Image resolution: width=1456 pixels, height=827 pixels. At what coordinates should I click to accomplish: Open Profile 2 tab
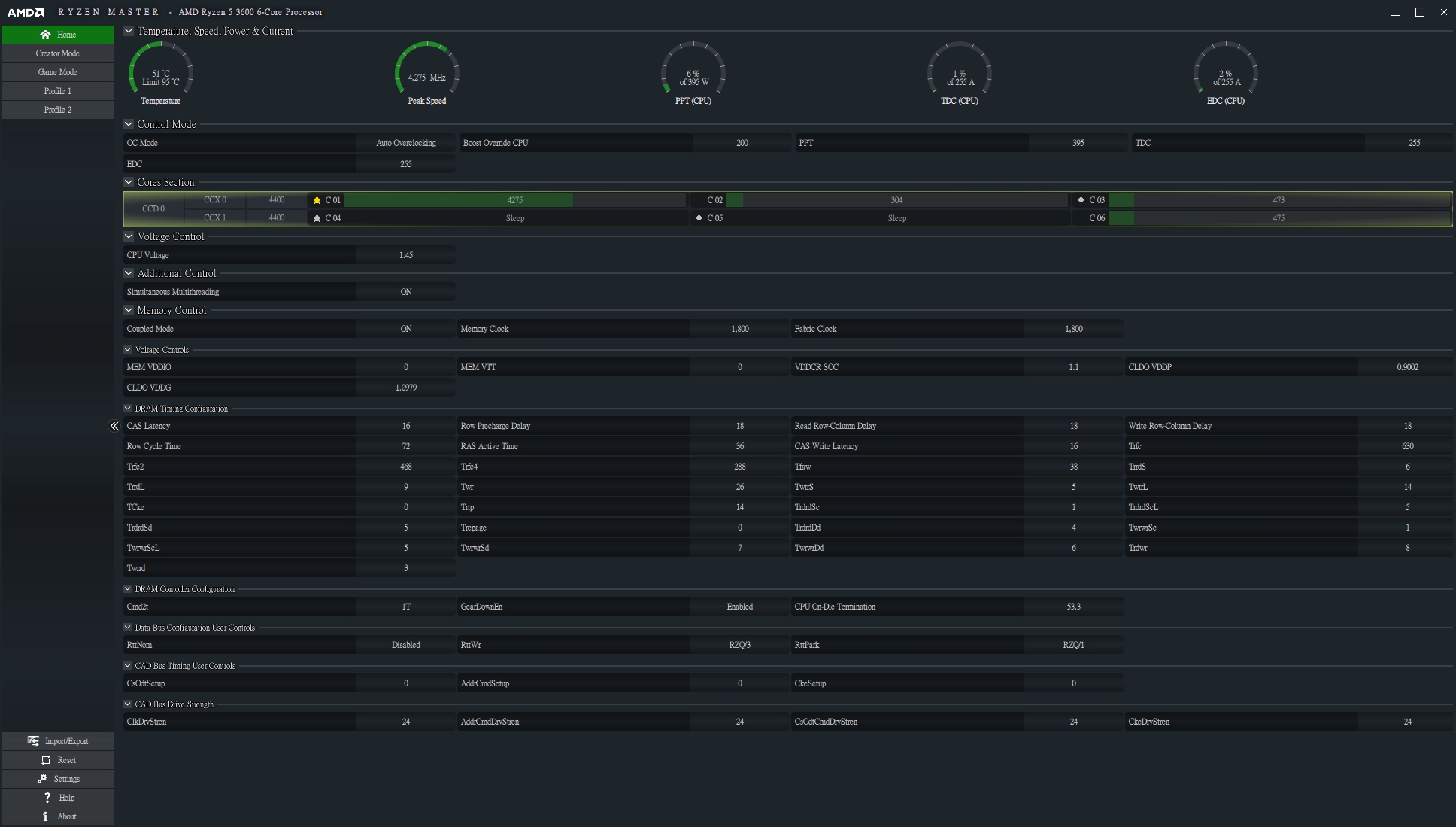tap(58, 110)
